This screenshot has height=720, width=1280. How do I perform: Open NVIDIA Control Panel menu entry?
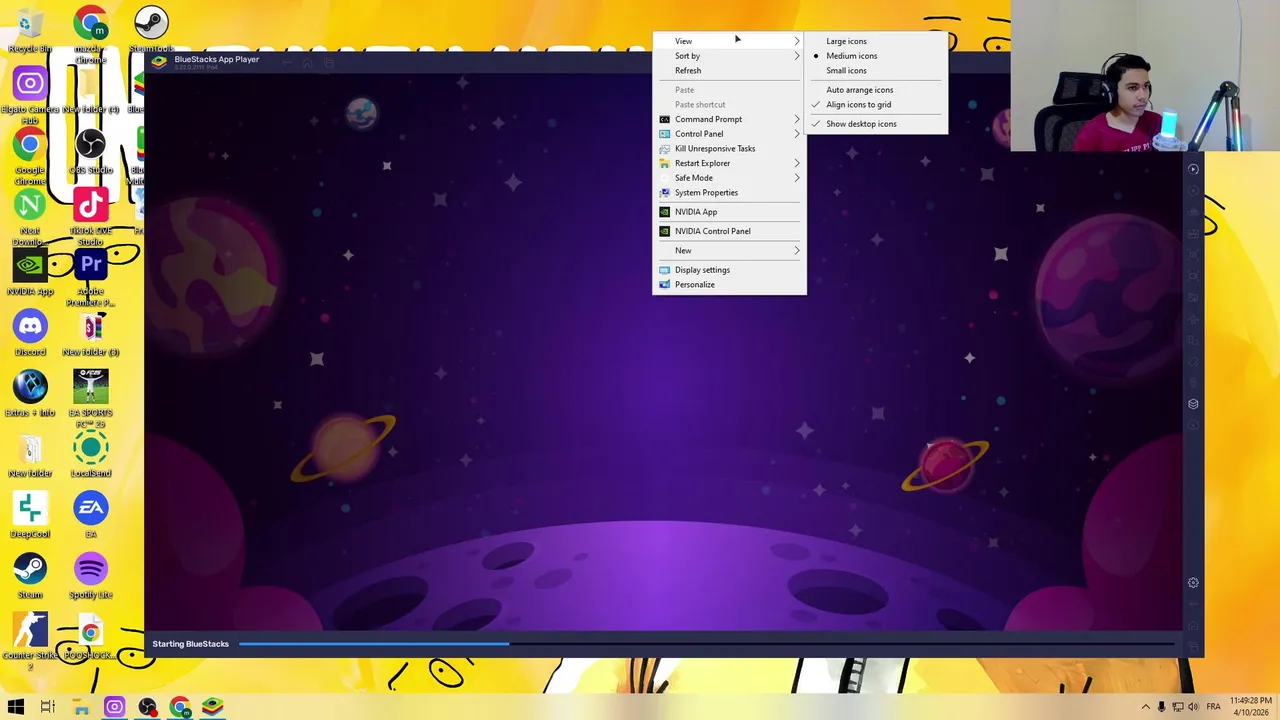point(729,231)
